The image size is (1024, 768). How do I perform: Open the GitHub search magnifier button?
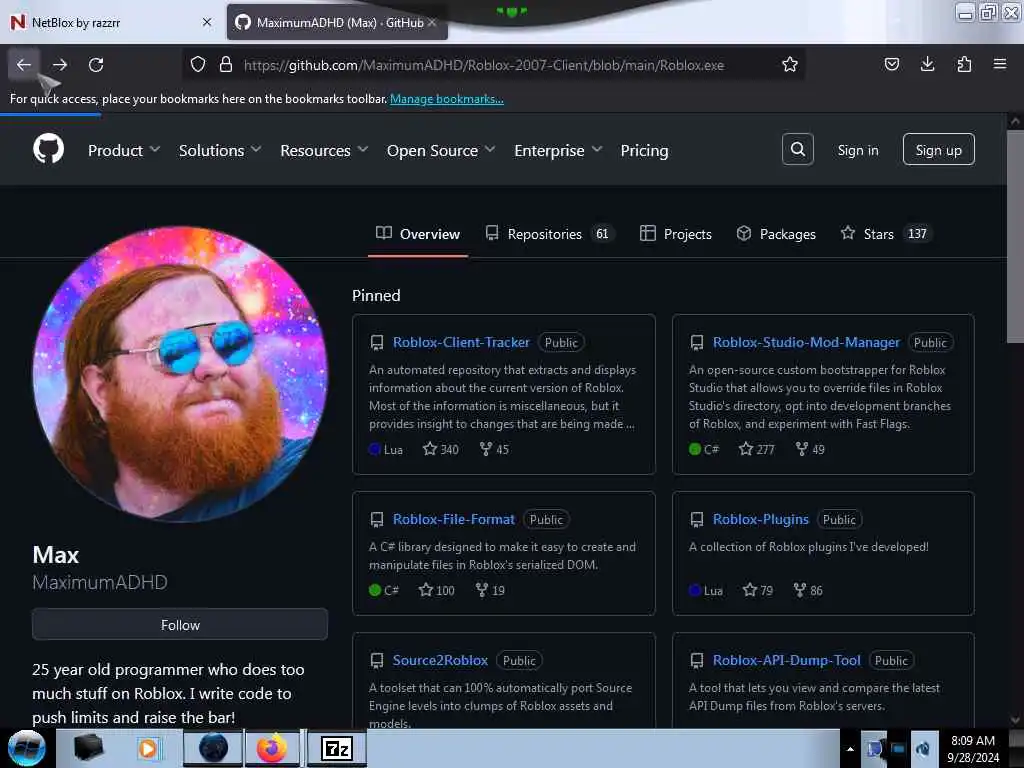click(x=797, y=150)
